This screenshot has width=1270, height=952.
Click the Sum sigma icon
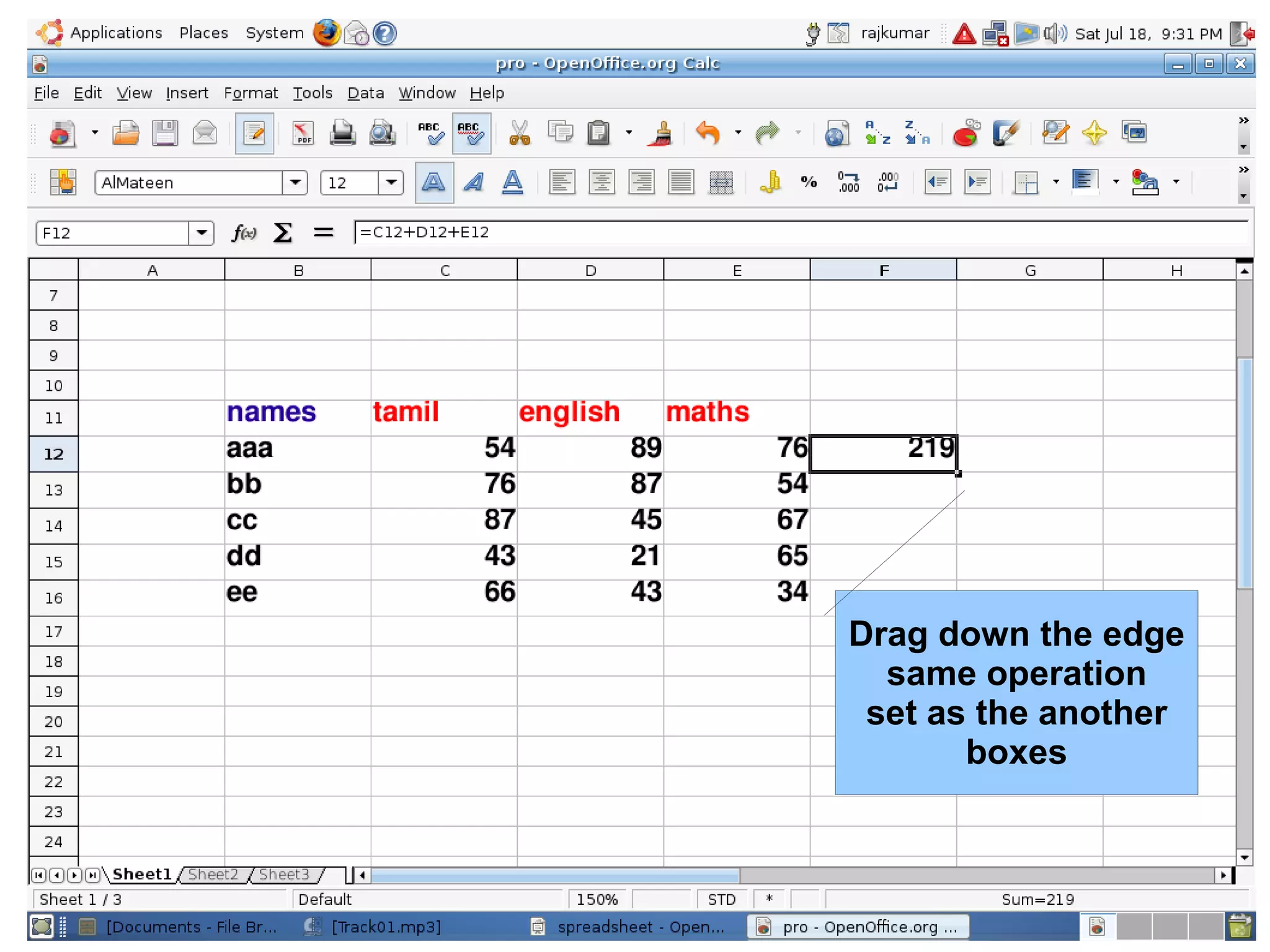pos(283,233)
